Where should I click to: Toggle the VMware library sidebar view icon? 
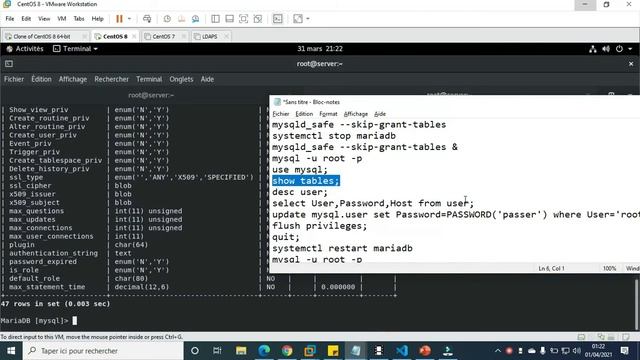pyautogui.click(x=215, y=19)
